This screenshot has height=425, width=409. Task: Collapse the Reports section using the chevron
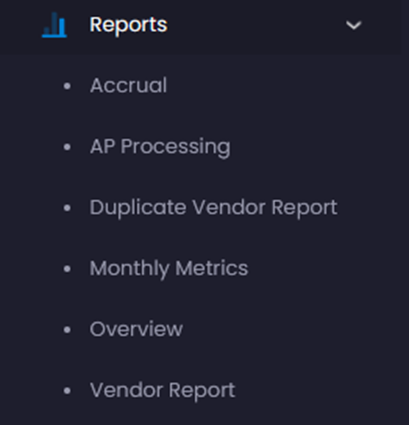click(353, 25)
